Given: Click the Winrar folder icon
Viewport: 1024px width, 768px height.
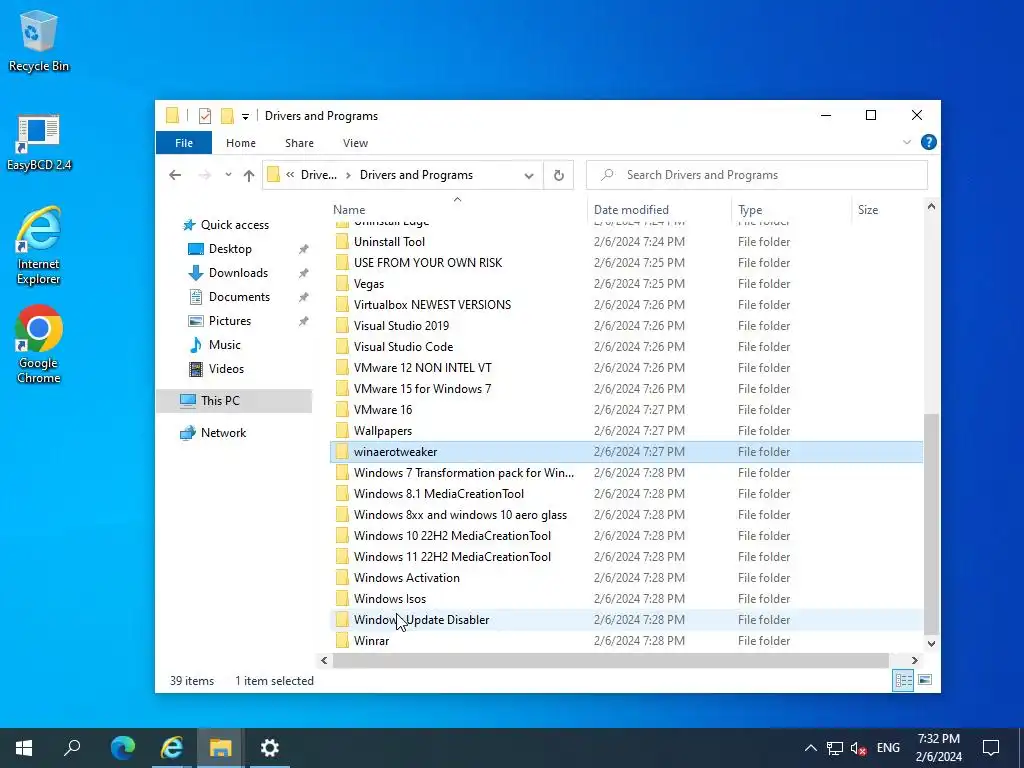Looking at the screenshot, I should pyautogui.click(x=342, y=641).
